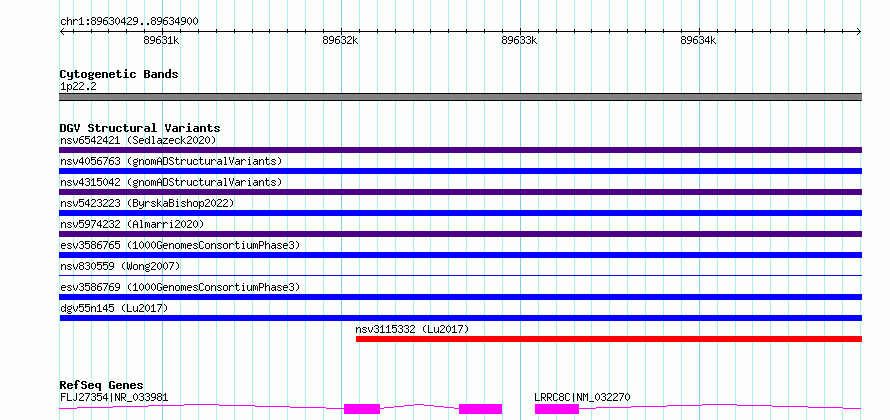Click the esv3586769 blue variant bar
Image resolution: width=890 pixels, height=420 pixels.
(460, 297)
